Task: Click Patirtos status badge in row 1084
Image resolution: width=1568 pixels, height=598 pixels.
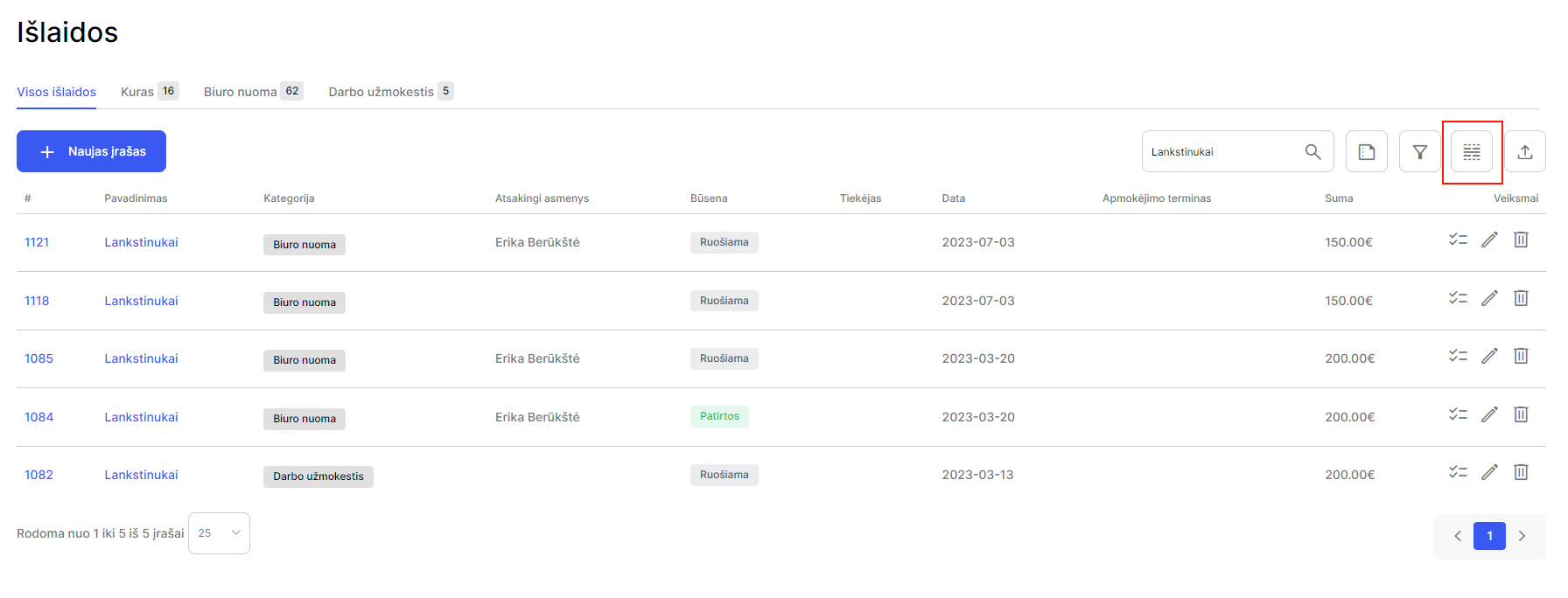Action: point(719,416)
